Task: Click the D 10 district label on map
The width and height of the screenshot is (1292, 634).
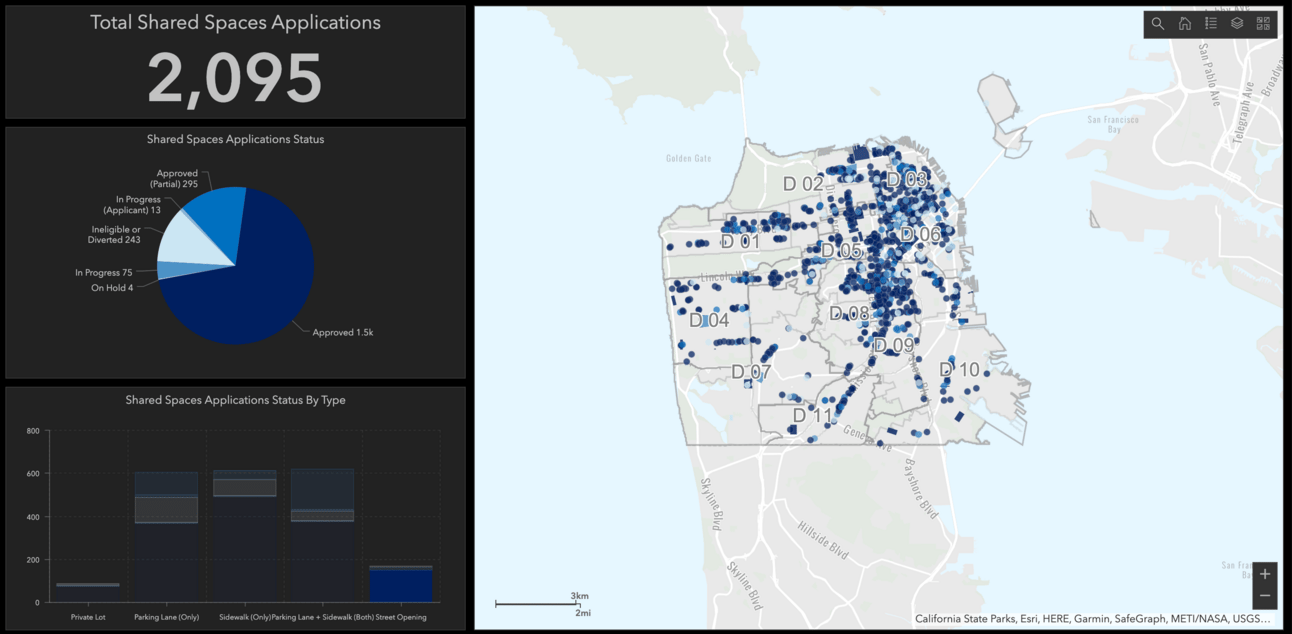Action: (x=959, y=370)
